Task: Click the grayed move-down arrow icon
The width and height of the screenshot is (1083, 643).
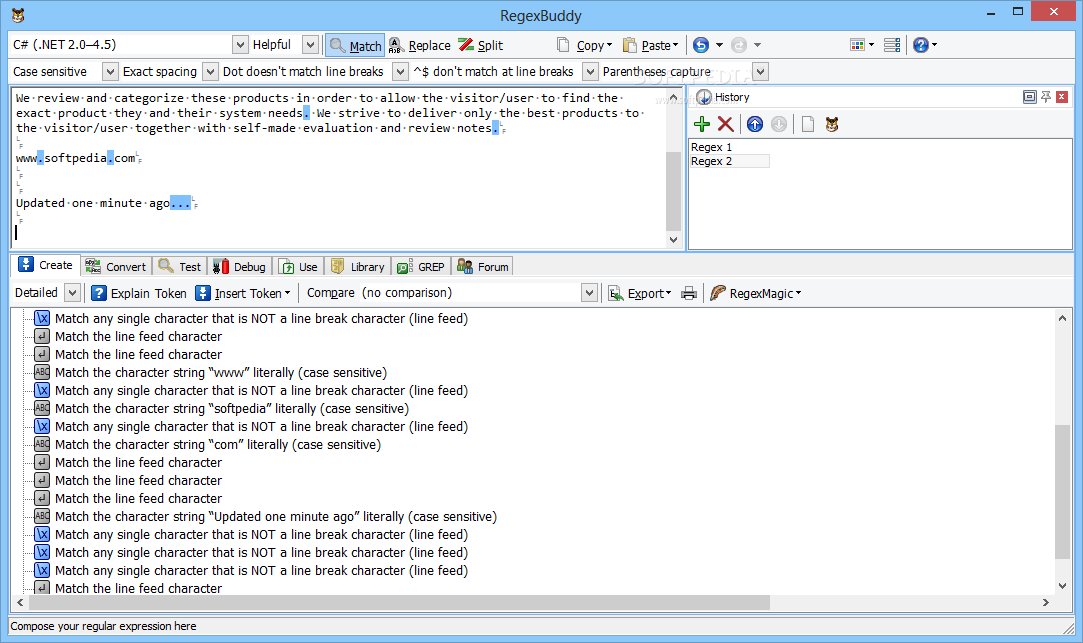Action: (778, 124)
